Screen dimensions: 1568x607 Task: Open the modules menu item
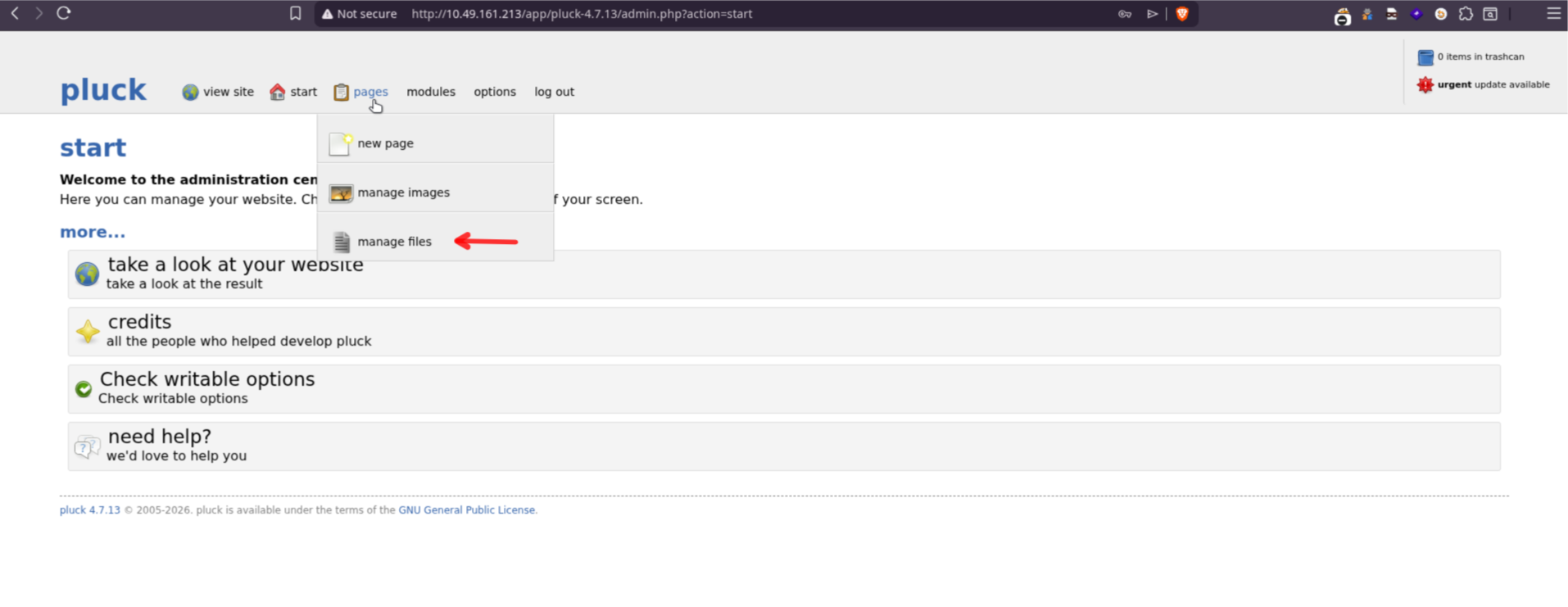tap(431, 92)
